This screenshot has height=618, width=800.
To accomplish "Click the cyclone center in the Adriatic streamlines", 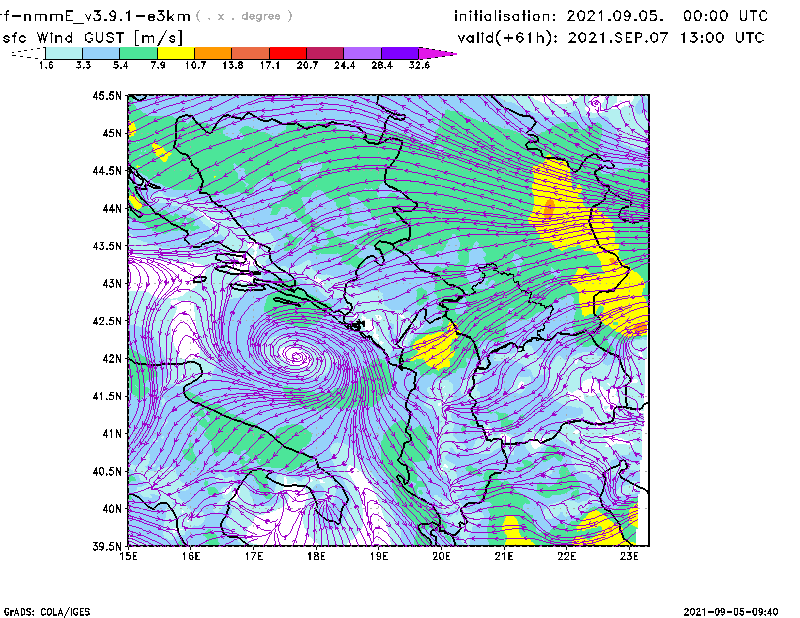I will (296, 356).
